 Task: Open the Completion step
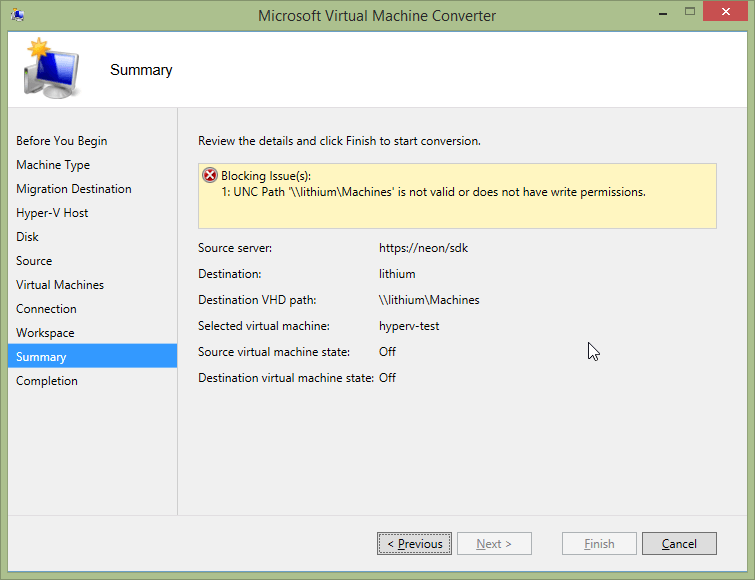[x=47, y=381]
